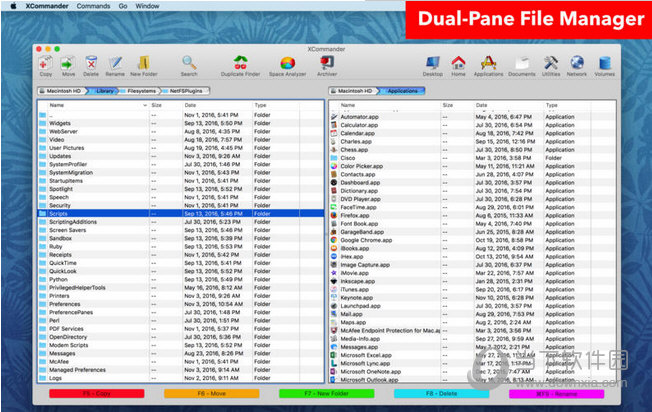
Task: Select the WebServer folder row
Action: click(x=181, y=131)
